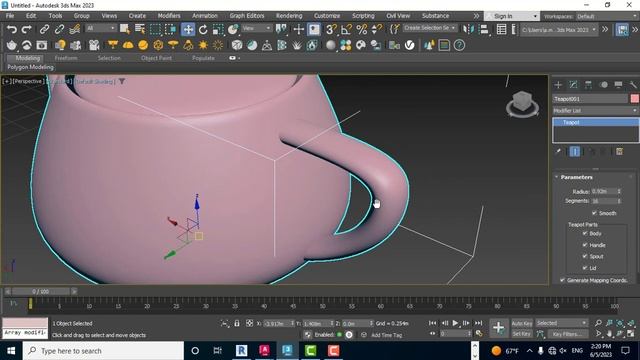Viewport: 640px width, 360px height.
Task: Toggle Generate Mapping Coords checkbox
Action: [x=562, y=280]
